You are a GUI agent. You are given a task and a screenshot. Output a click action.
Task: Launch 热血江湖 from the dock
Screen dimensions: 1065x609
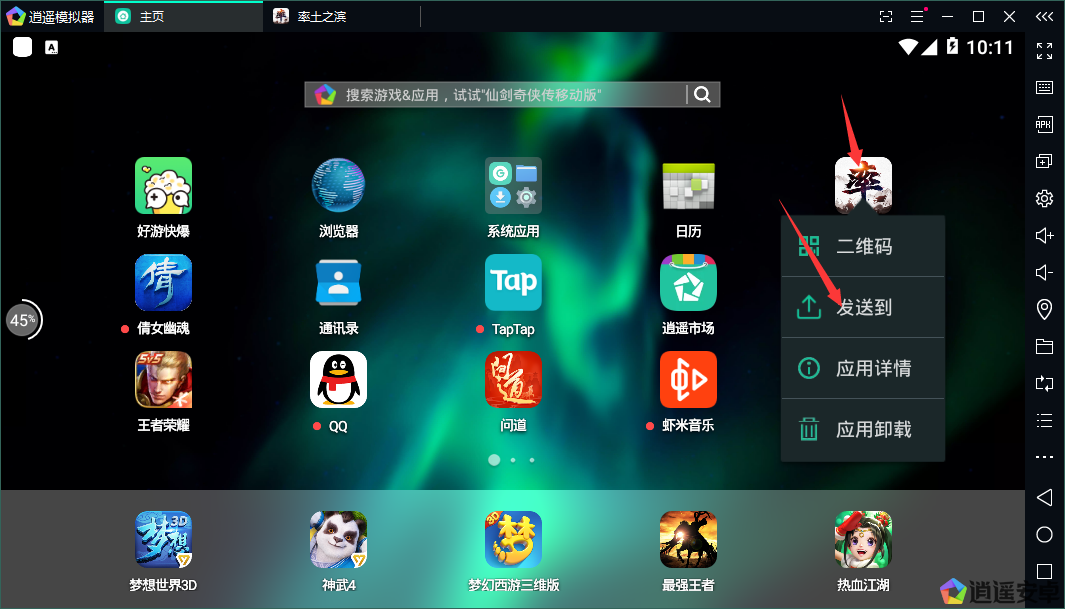click(863, 539)
